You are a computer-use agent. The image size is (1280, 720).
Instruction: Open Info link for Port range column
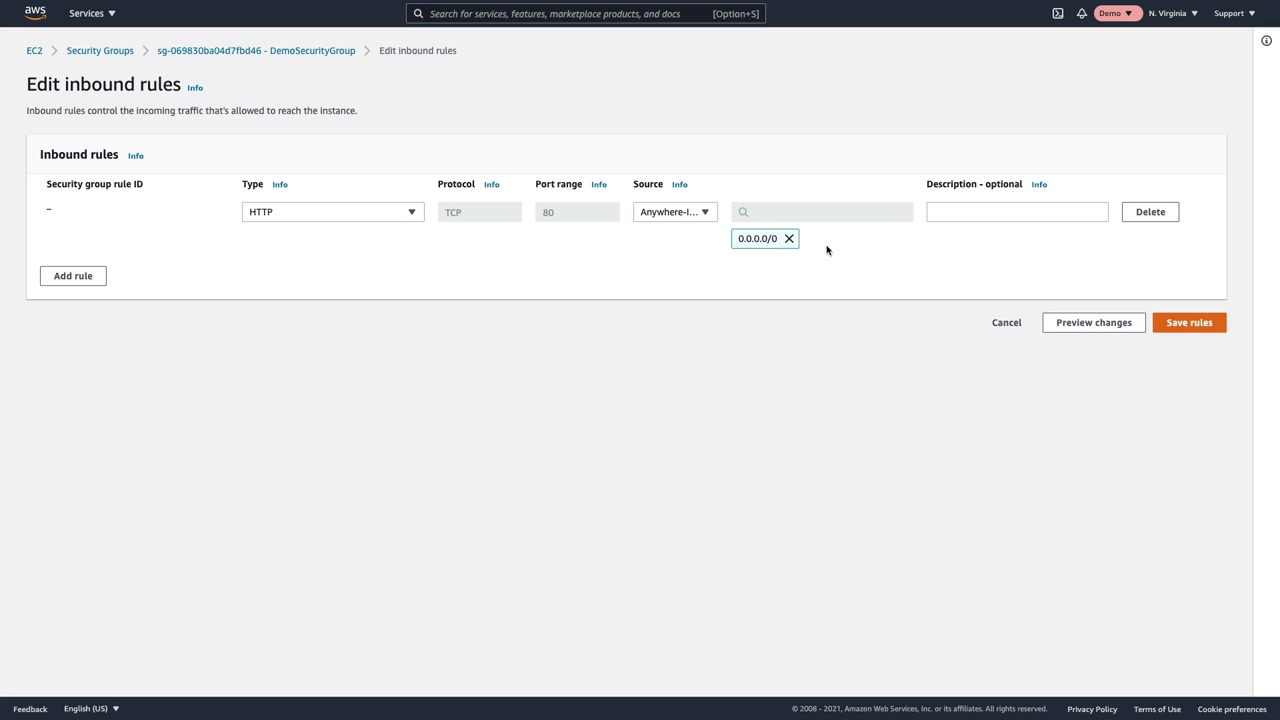click(599, 185)
